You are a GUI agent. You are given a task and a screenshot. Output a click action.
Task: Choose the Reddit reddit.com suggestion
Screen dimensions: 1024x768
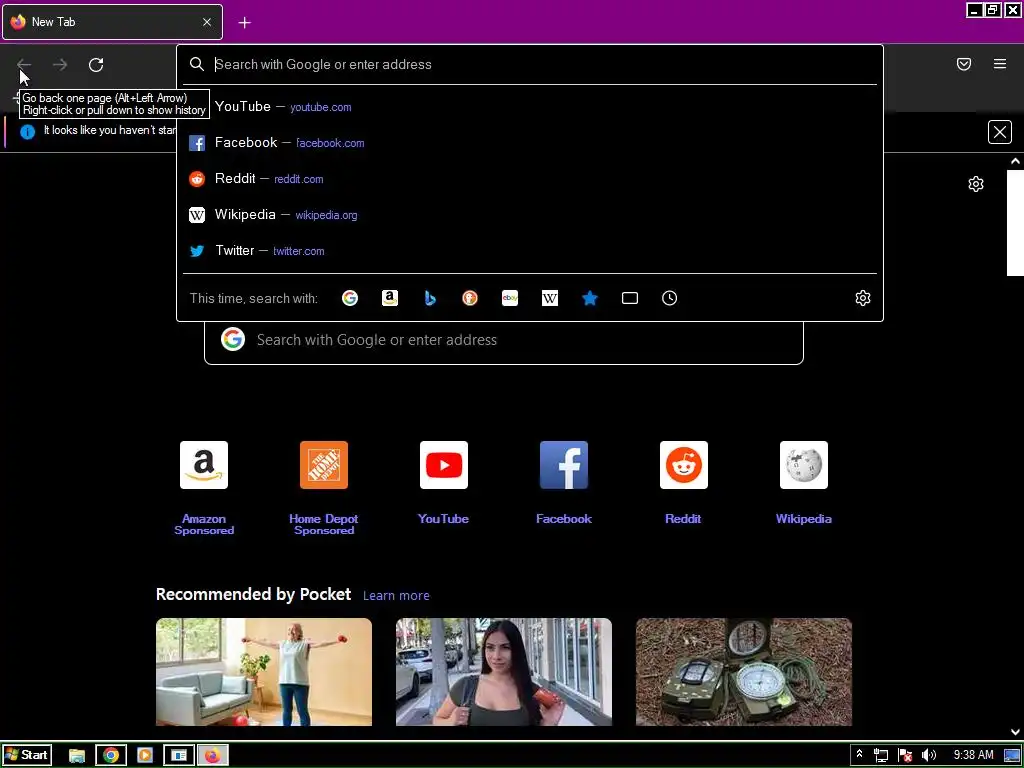coord(529,178)
